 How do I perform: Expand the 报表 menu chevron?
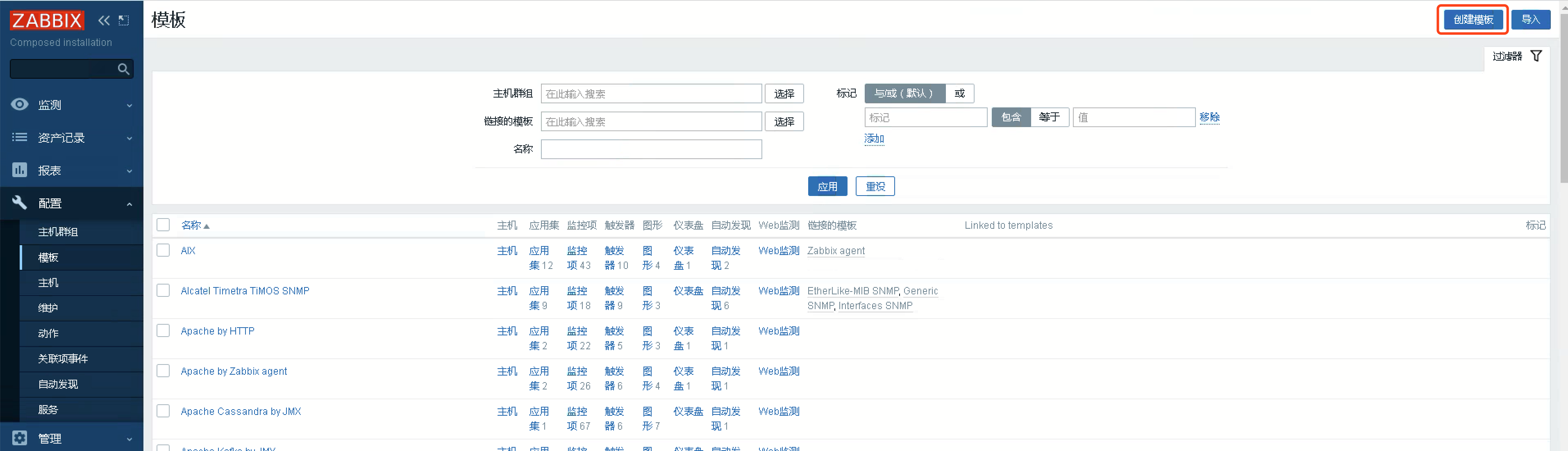pyautogui.click(x=130, y=171)
